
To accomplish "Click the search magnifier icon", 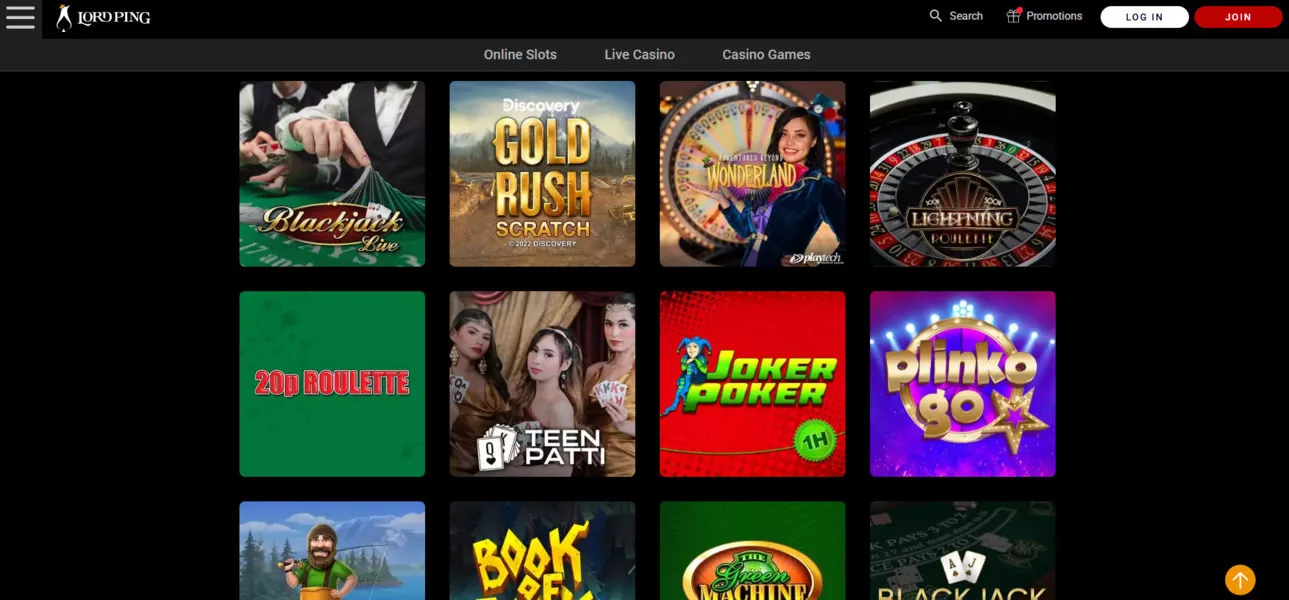I will click(x=936, y=16).
